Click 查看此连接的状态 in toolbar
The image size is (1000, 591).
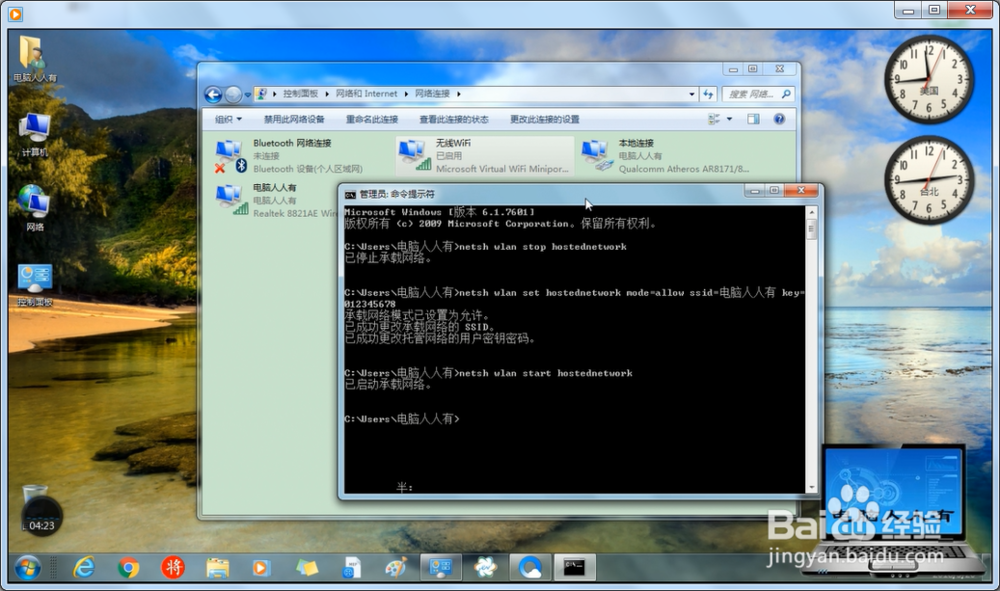453,119
